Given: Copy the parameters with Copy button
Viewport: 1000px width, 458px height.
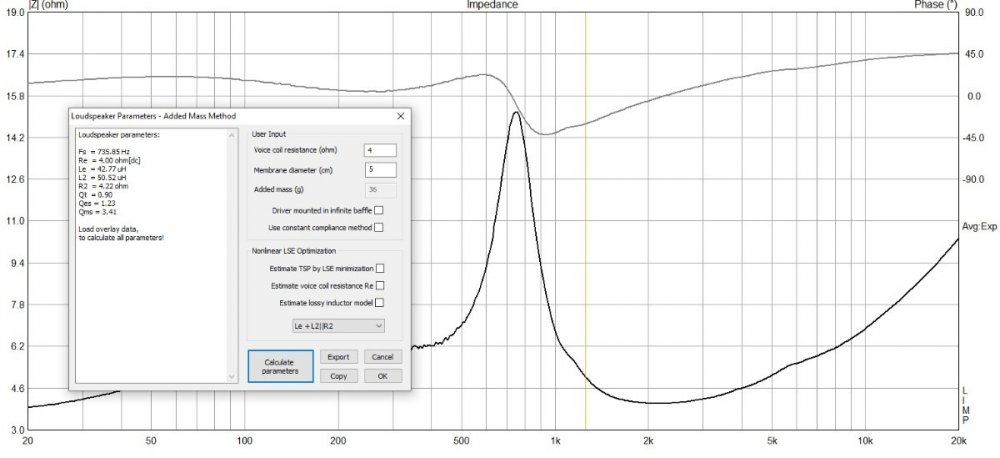Looking at the screenshot, I should [338, 376].
